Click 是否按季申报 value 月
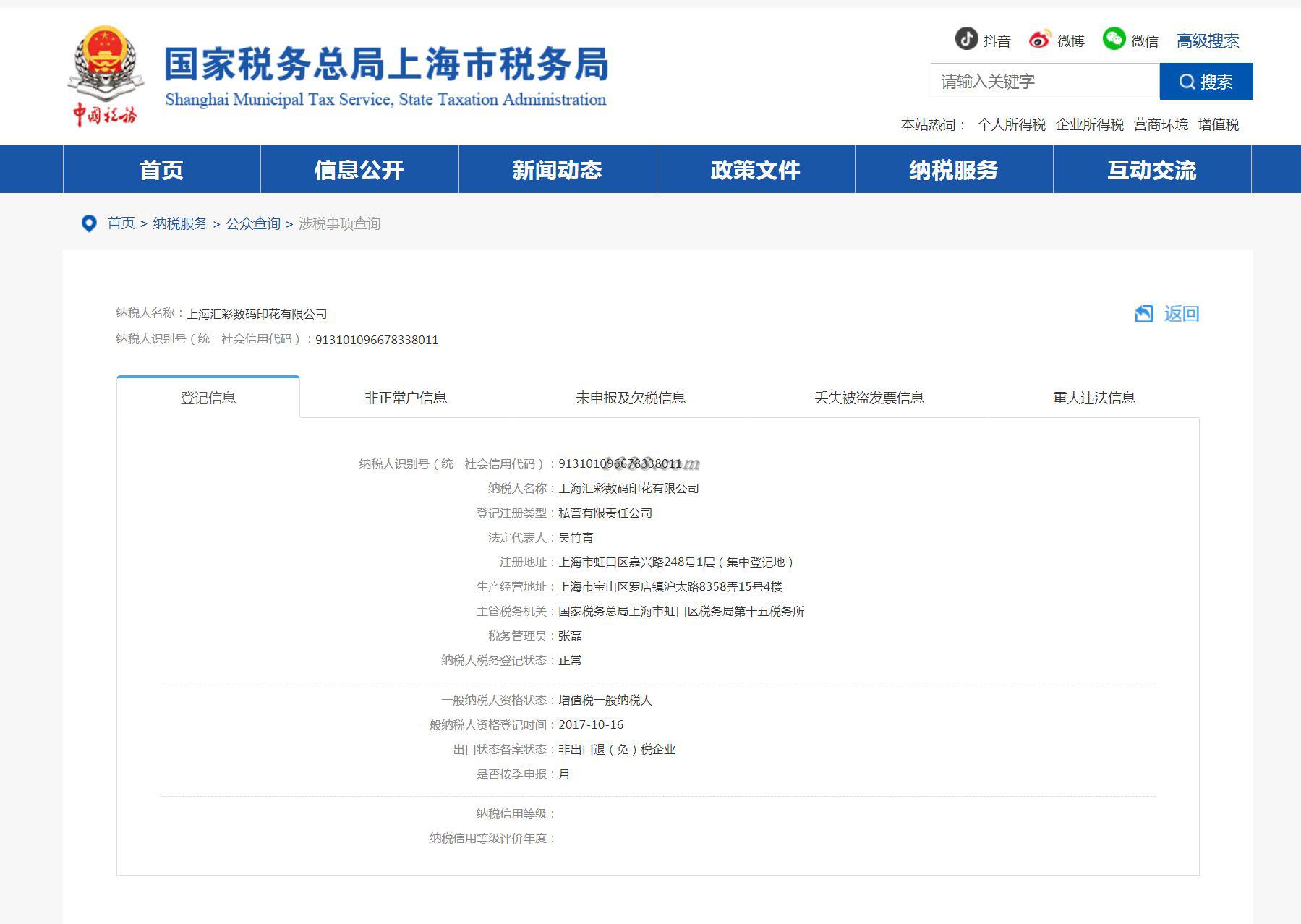This screenshot has width=1301, height=924. click(x=564, y=774)
